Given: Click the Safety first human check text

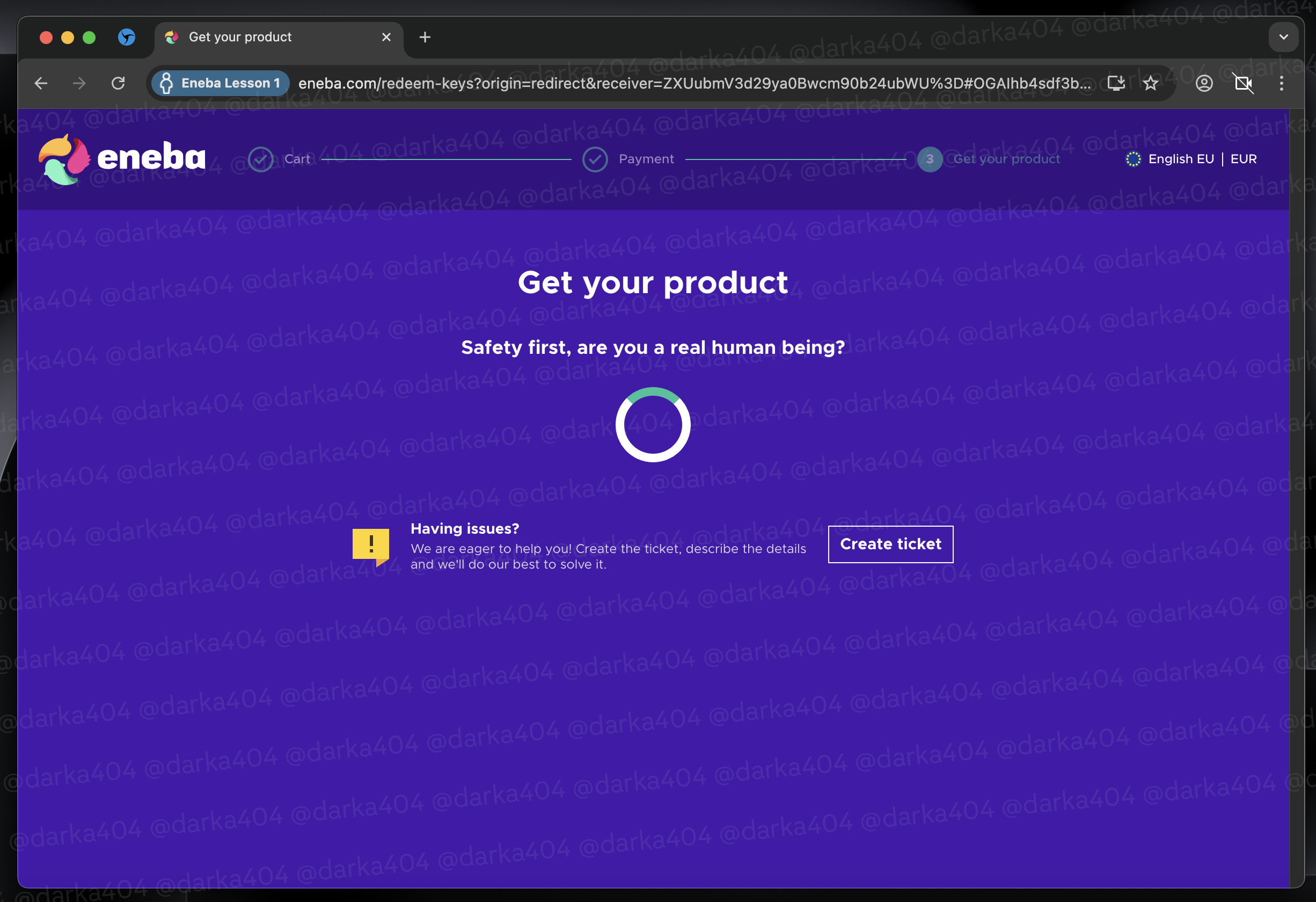Looking at the screenshot, I should (x=652, y=347).
